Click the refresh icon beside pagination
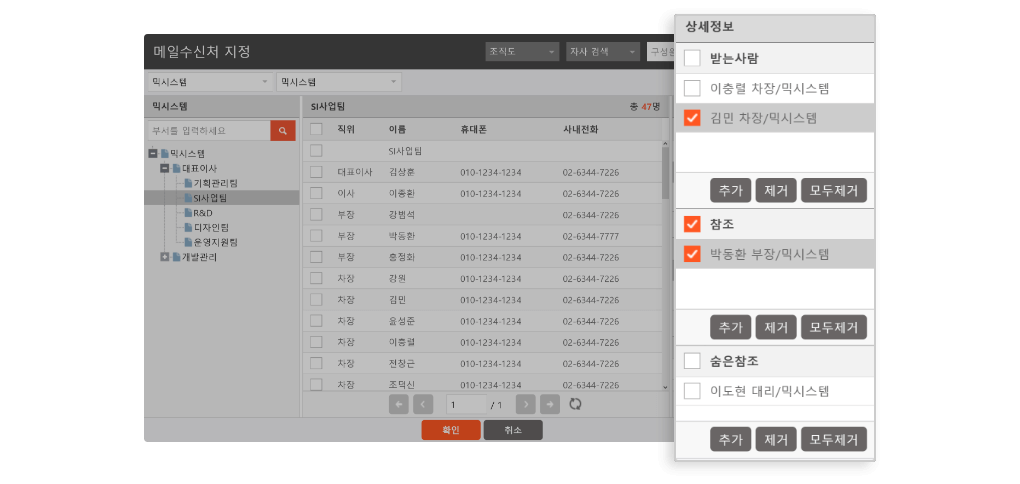1020x484 pixels. 575,405
